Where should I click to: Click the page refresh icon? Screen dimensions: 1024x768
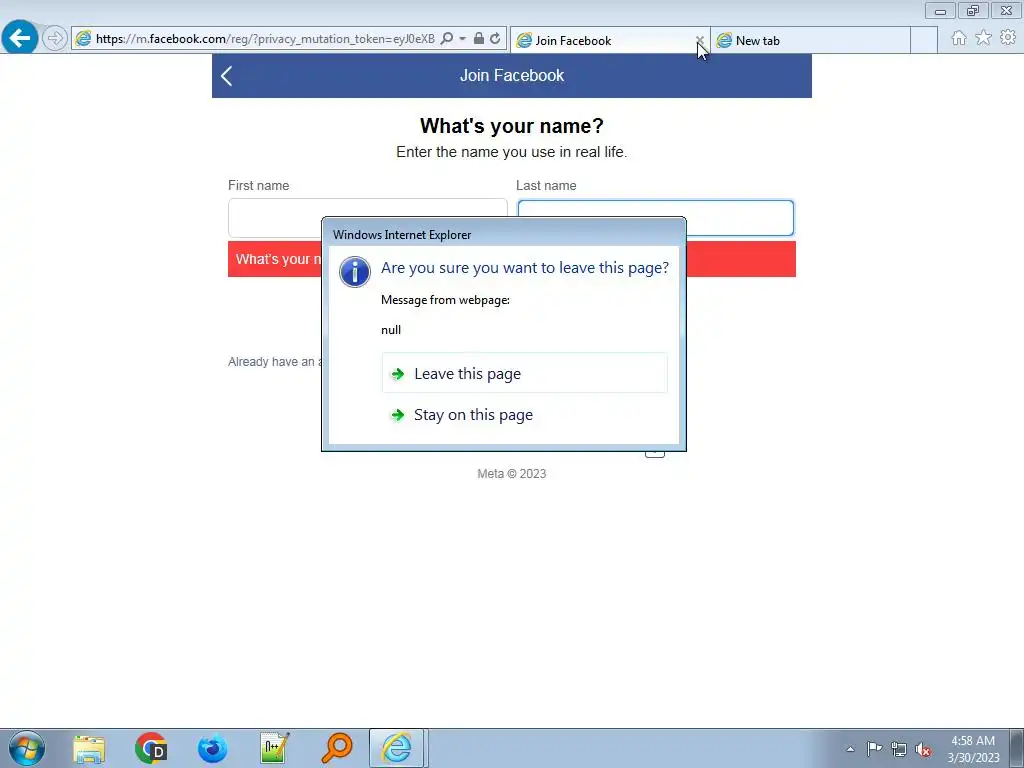pos(495,39)
